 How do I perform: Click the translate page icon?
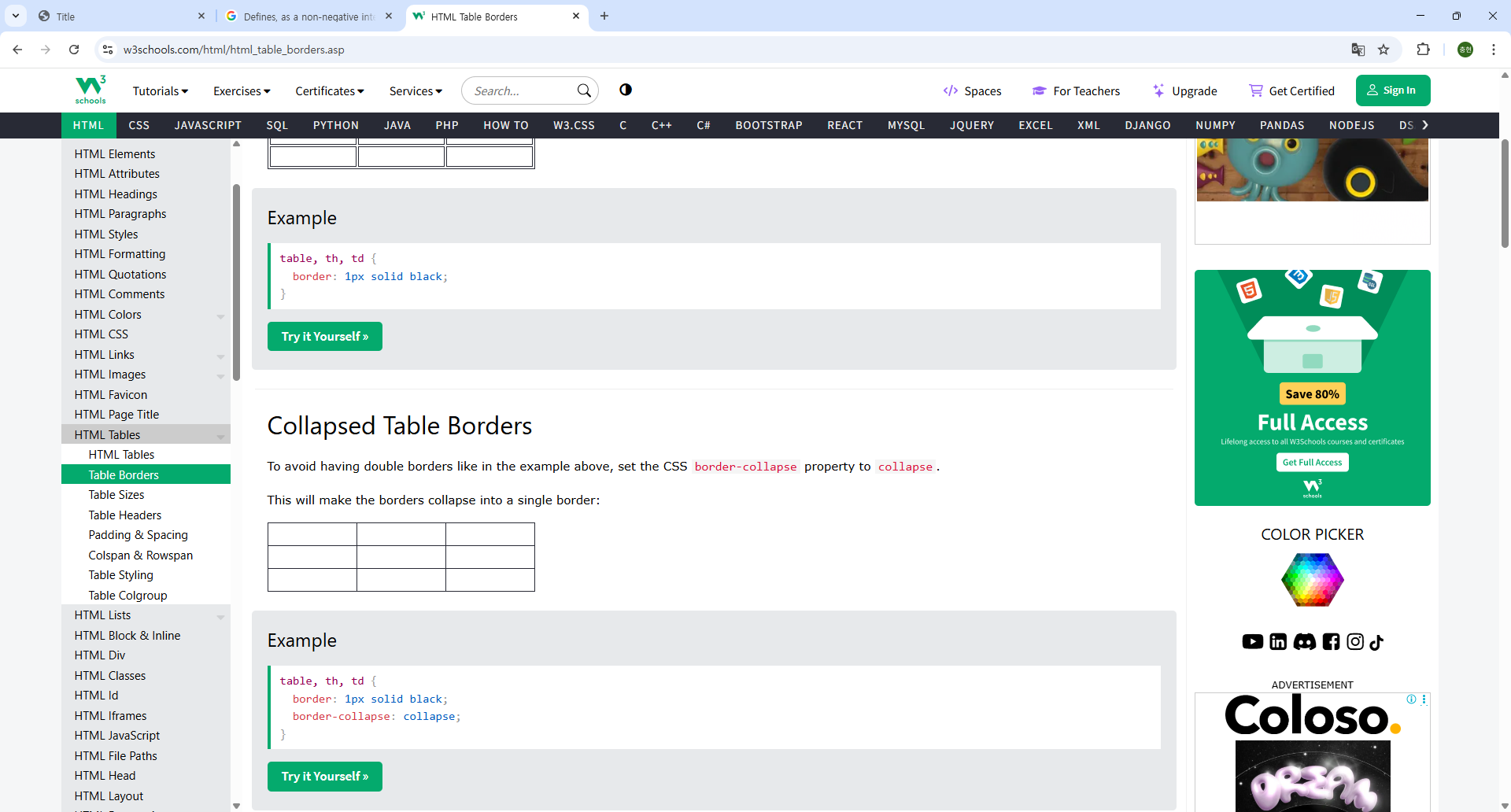[x=1358, y=50]
